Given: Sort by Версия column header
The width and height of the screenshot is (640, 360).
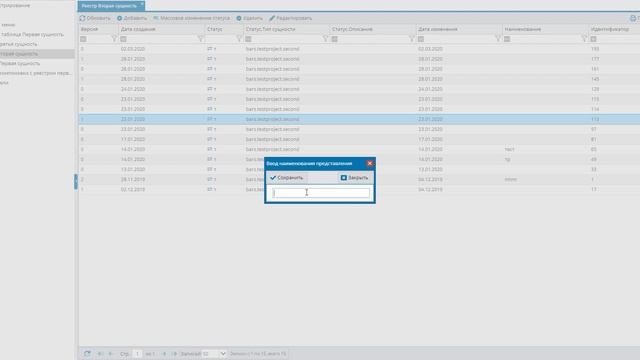Looking at the screenshot, I should [89, 29].
